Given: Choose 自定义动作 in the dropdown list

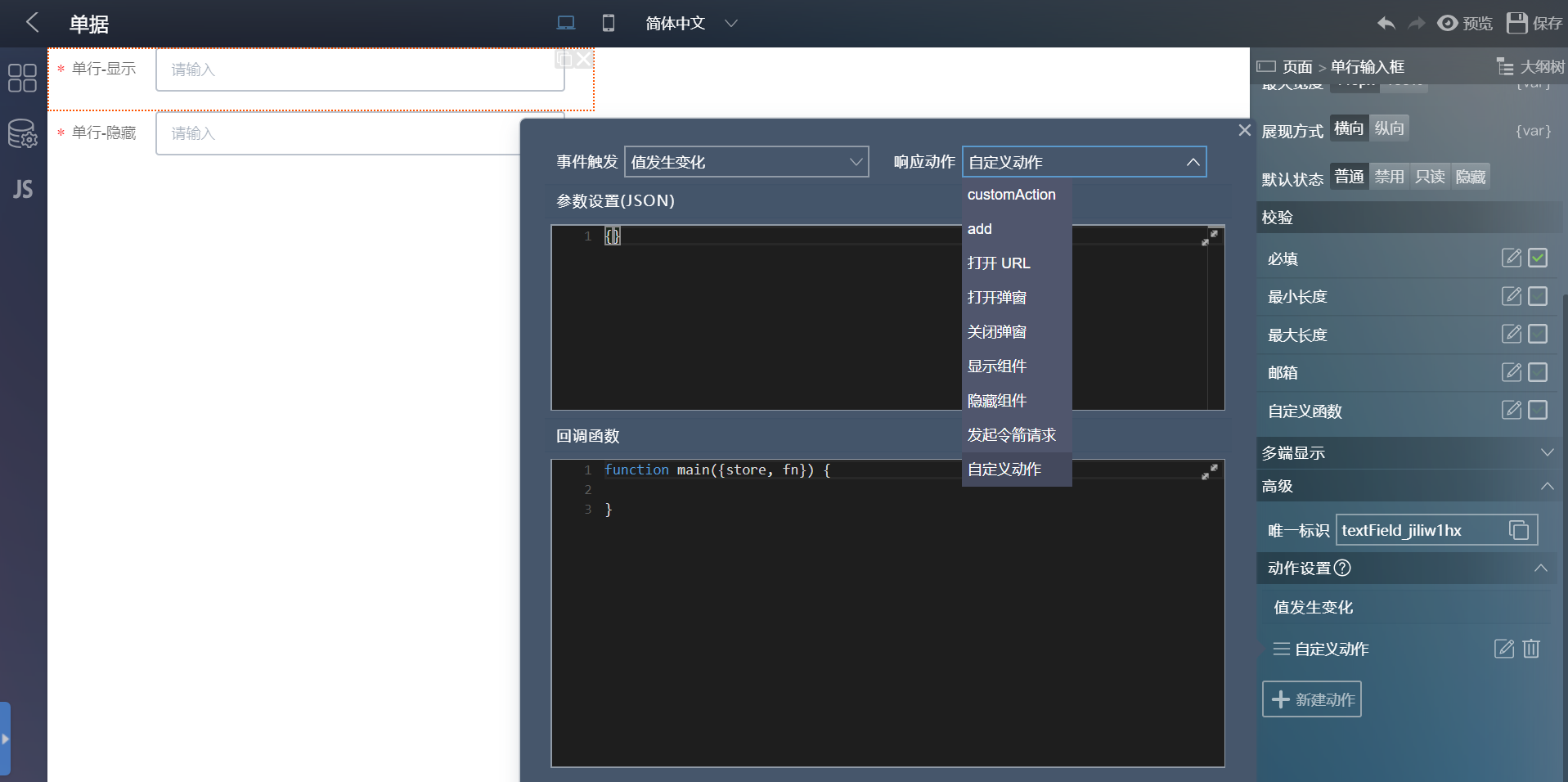Looking at the screenshot, I should 1017,470.
